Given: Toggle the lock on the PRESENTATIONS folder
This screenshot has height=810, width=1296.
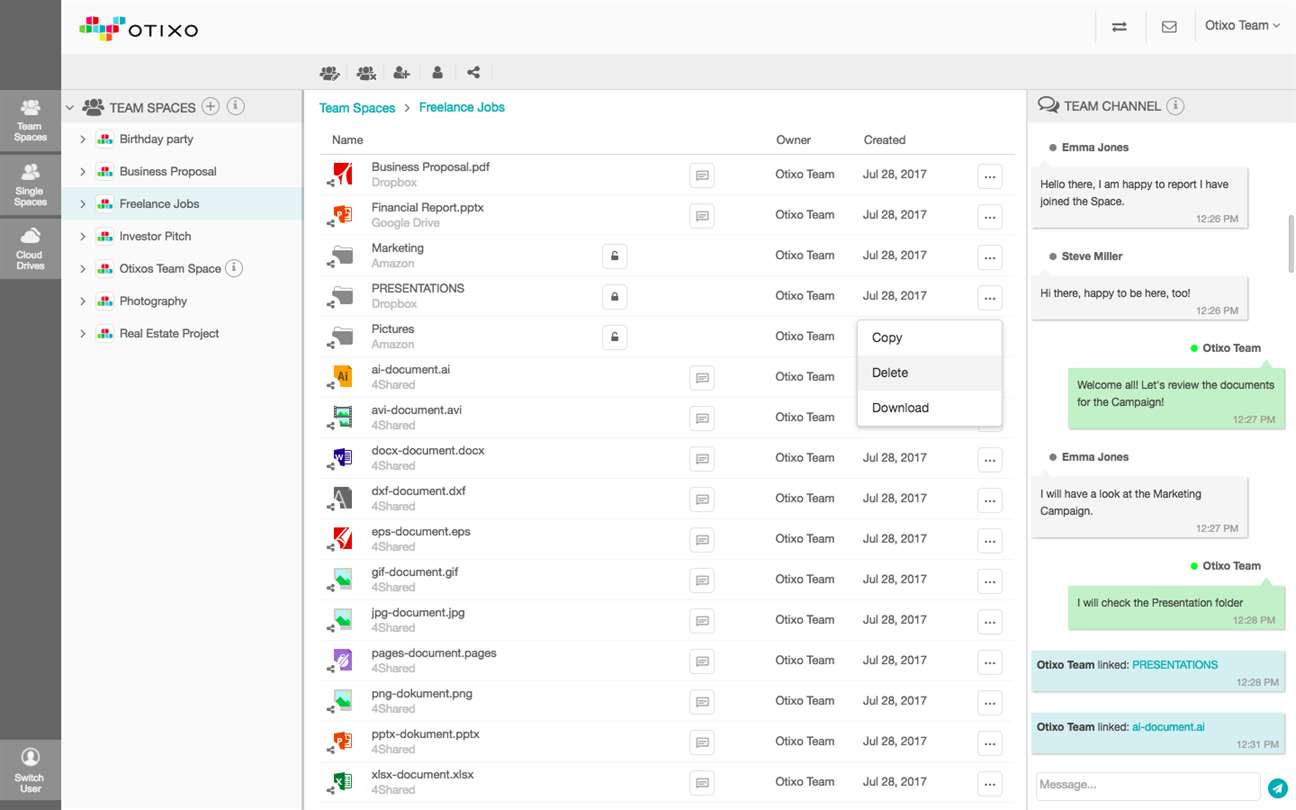Looking at the screenshot, I should click(614, 297).
